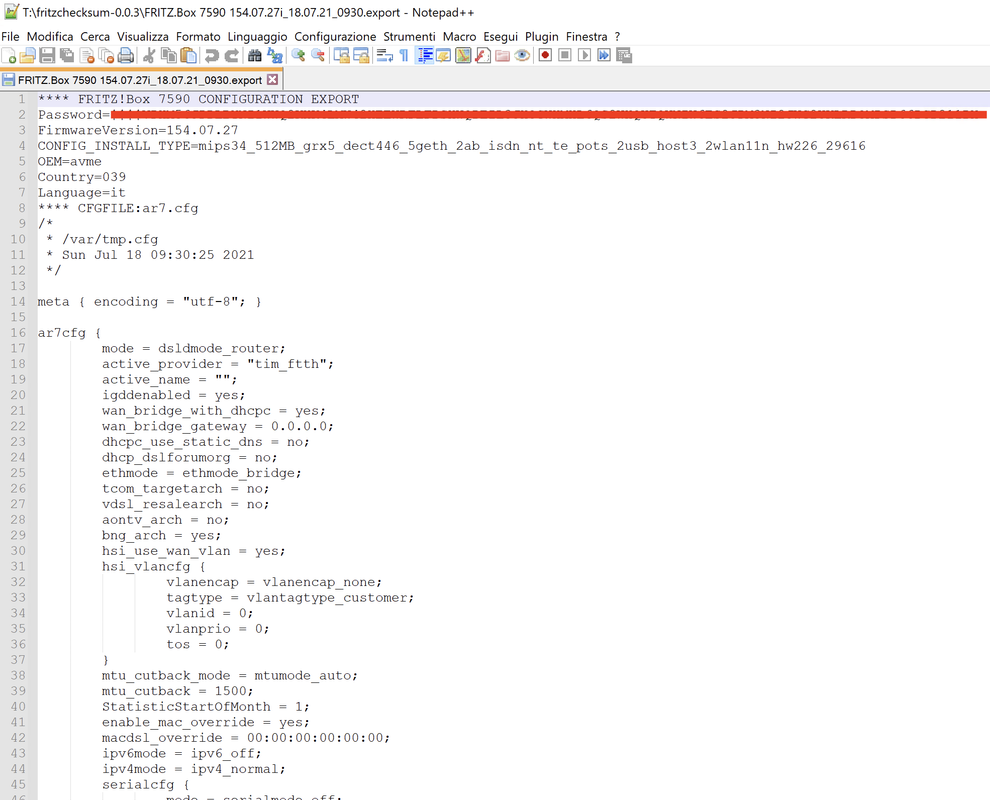Copy selection using toolbar Copy icon
The image size is (990, 800).
[169, 56]
